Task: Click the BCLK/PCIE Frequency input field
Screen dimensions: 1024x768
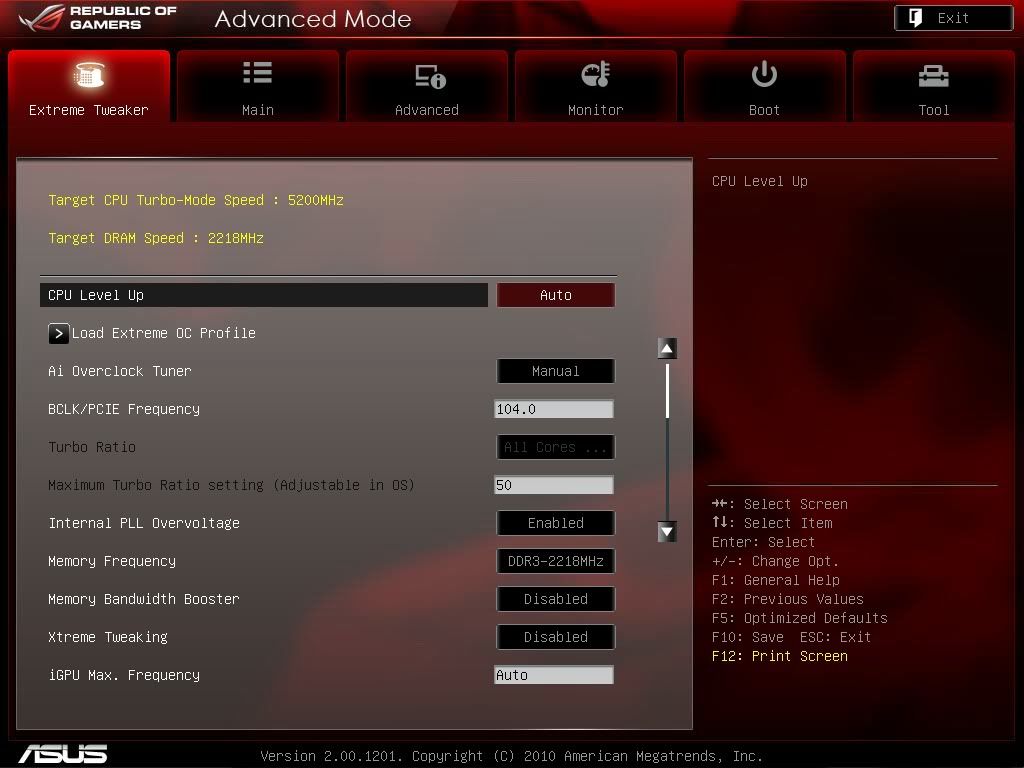Action: [553, 409]
